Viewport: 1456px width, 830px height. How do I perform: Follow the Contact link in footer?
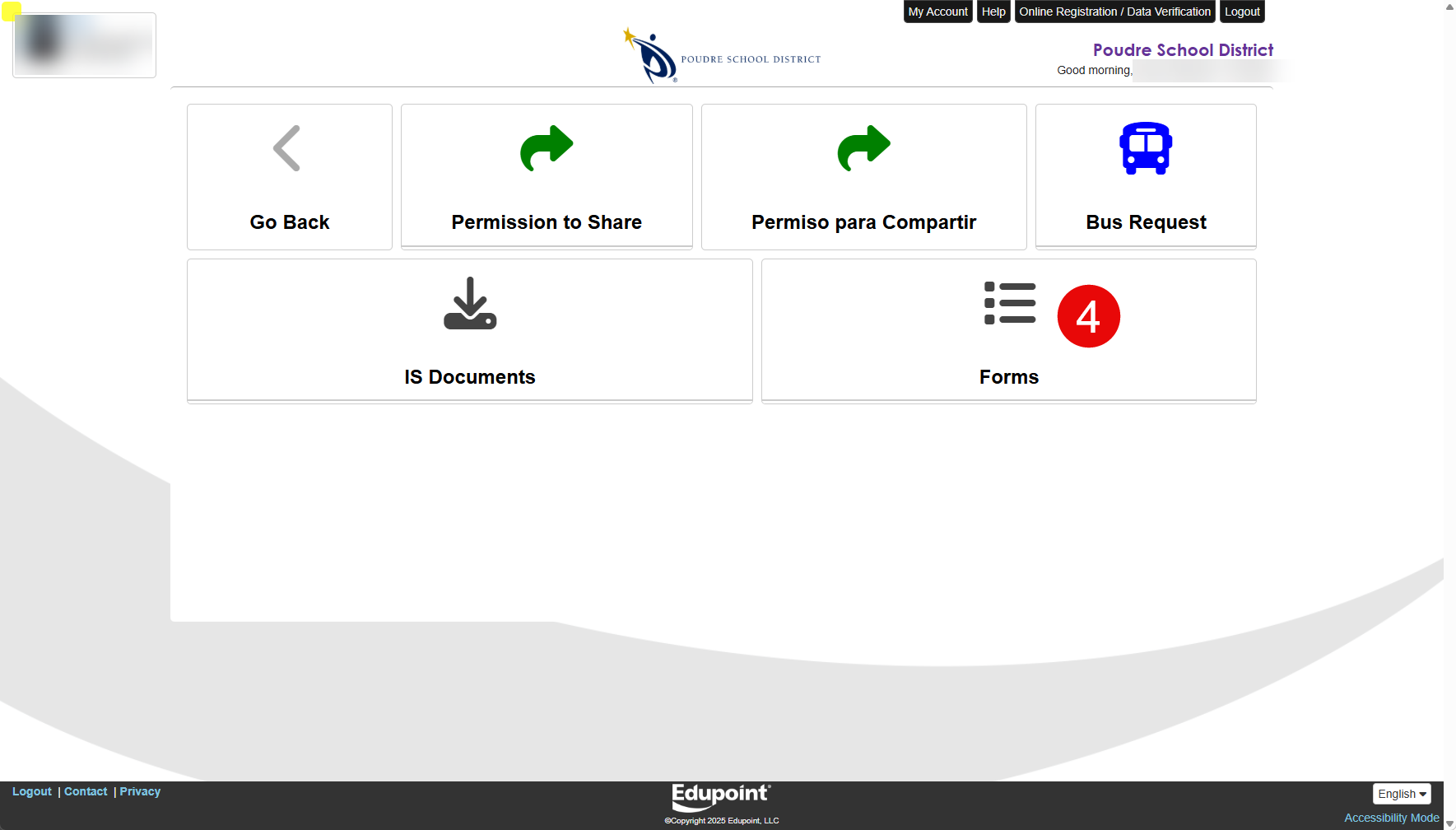coord(86,791)
